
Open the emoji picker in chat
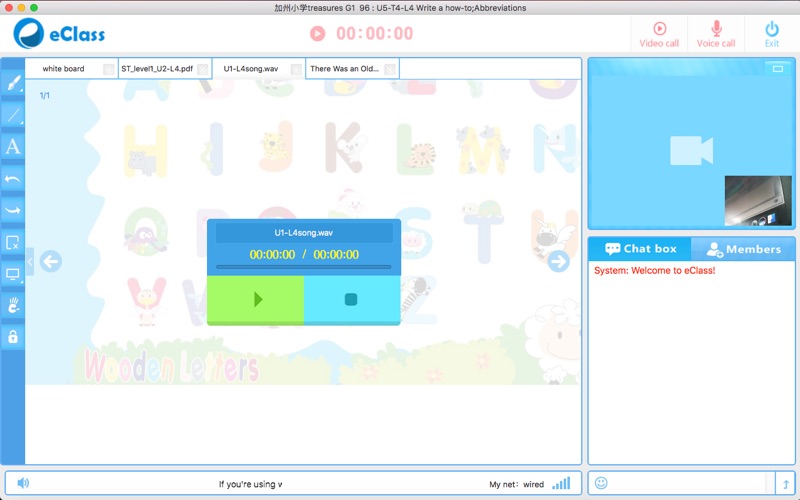coord(601,483)
